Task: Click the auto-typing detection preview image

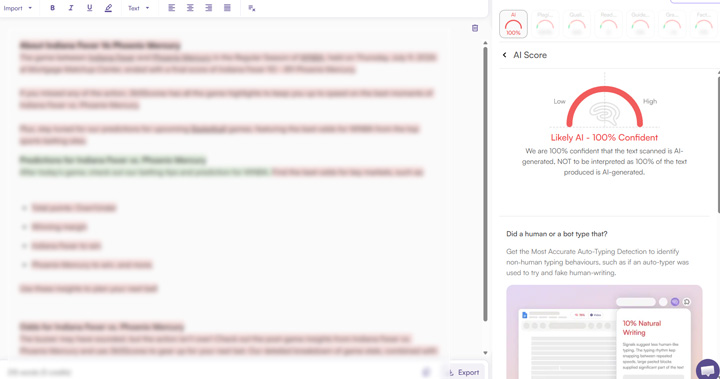Action: tap(604, 332)
